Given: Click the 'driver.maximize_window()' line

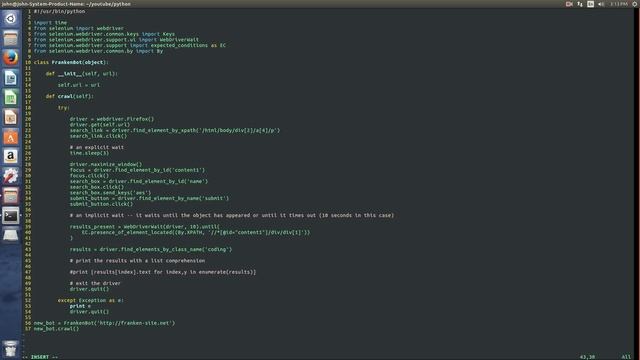Looking at the screenshot, I should [106, 164].
